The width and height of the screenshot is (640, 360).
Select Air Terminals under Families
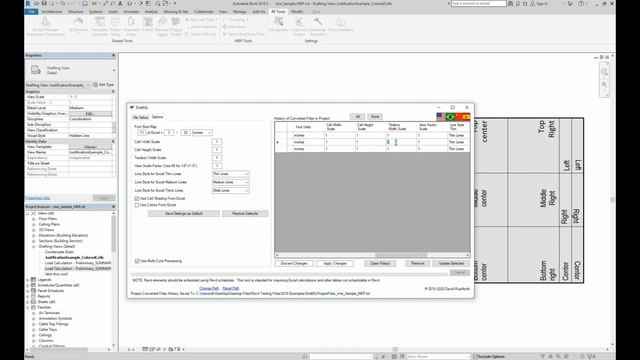point(49,313)
